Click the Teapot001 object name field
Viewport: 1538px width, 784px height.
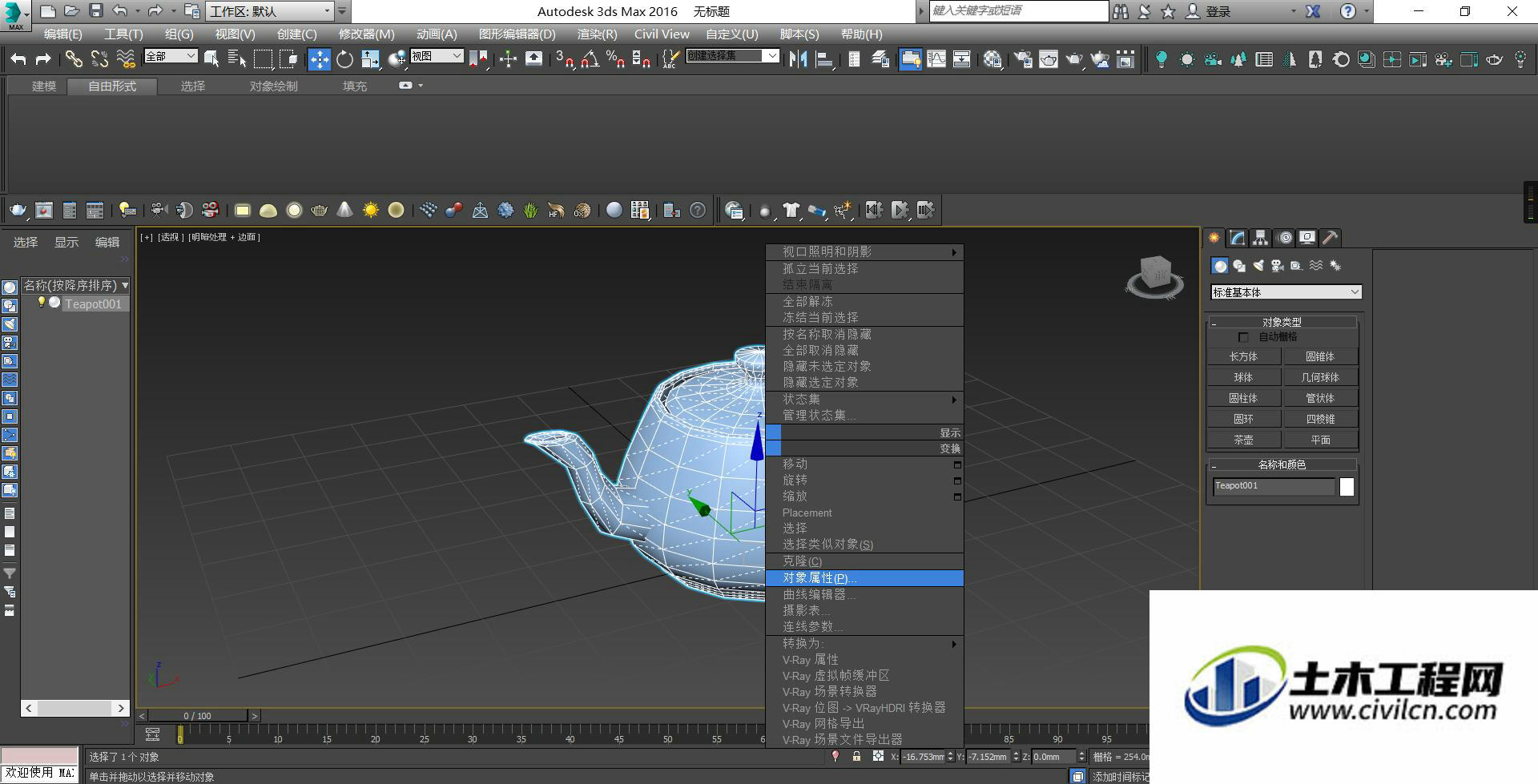[1274, 486]
